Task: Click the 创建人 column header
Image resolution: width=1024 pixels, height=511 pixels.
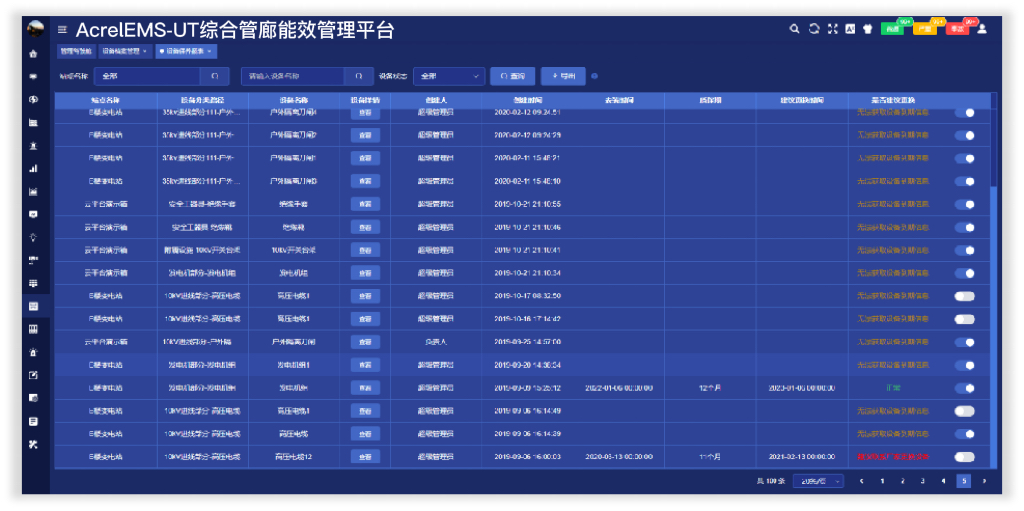Action: click(x=436, y=100)
